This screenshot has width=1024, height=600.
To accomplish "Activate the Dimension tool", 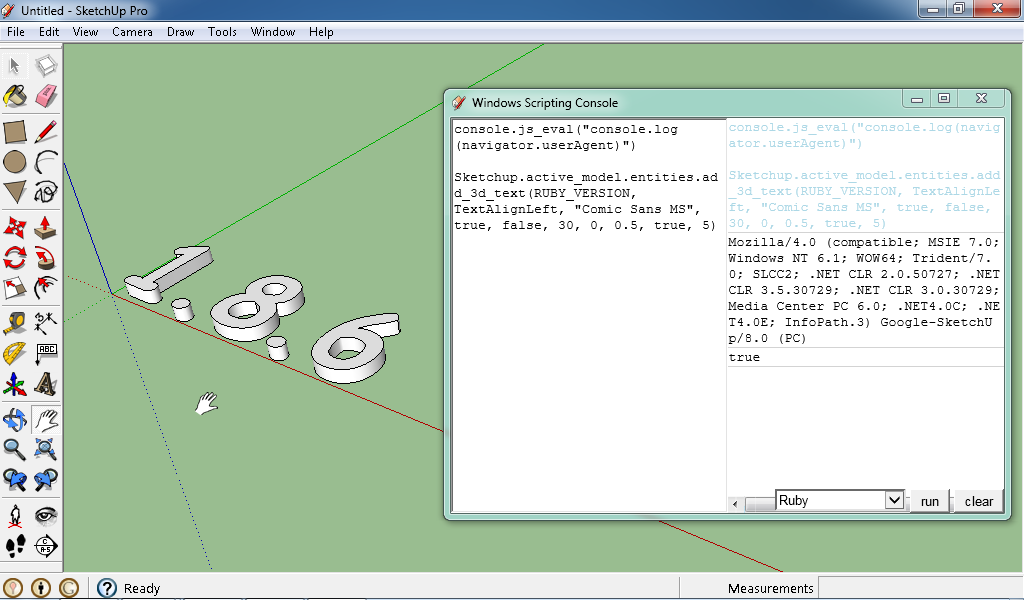I will (x=46, y=323).
